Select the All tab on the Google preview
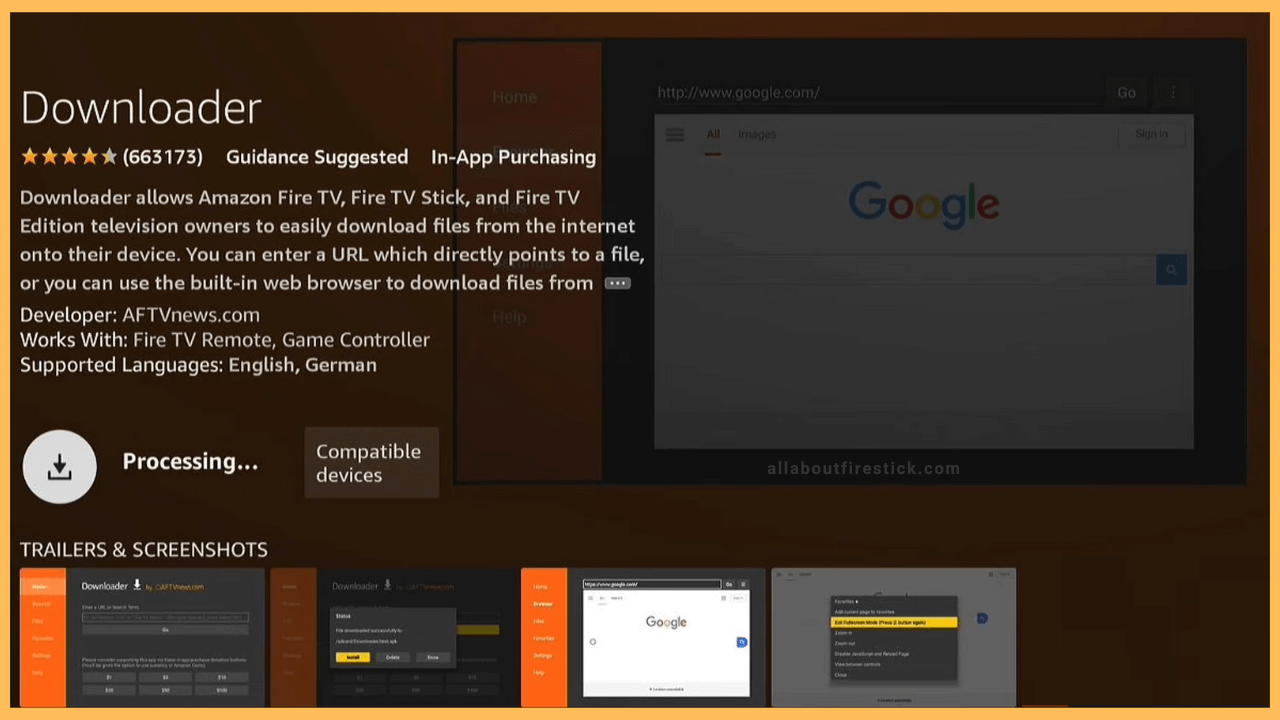Screen dimensions: 1280x720 713,134
